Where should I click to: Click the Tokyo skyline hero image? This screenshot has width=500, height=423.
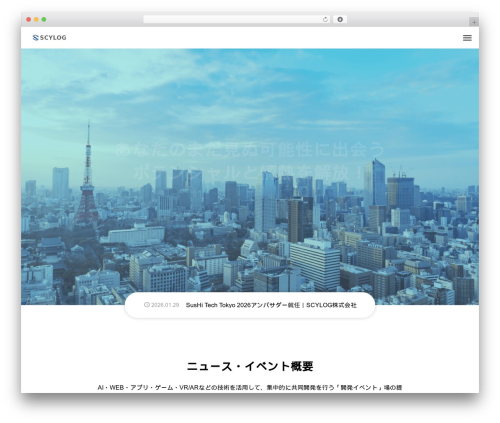click(x=250, y=177)
